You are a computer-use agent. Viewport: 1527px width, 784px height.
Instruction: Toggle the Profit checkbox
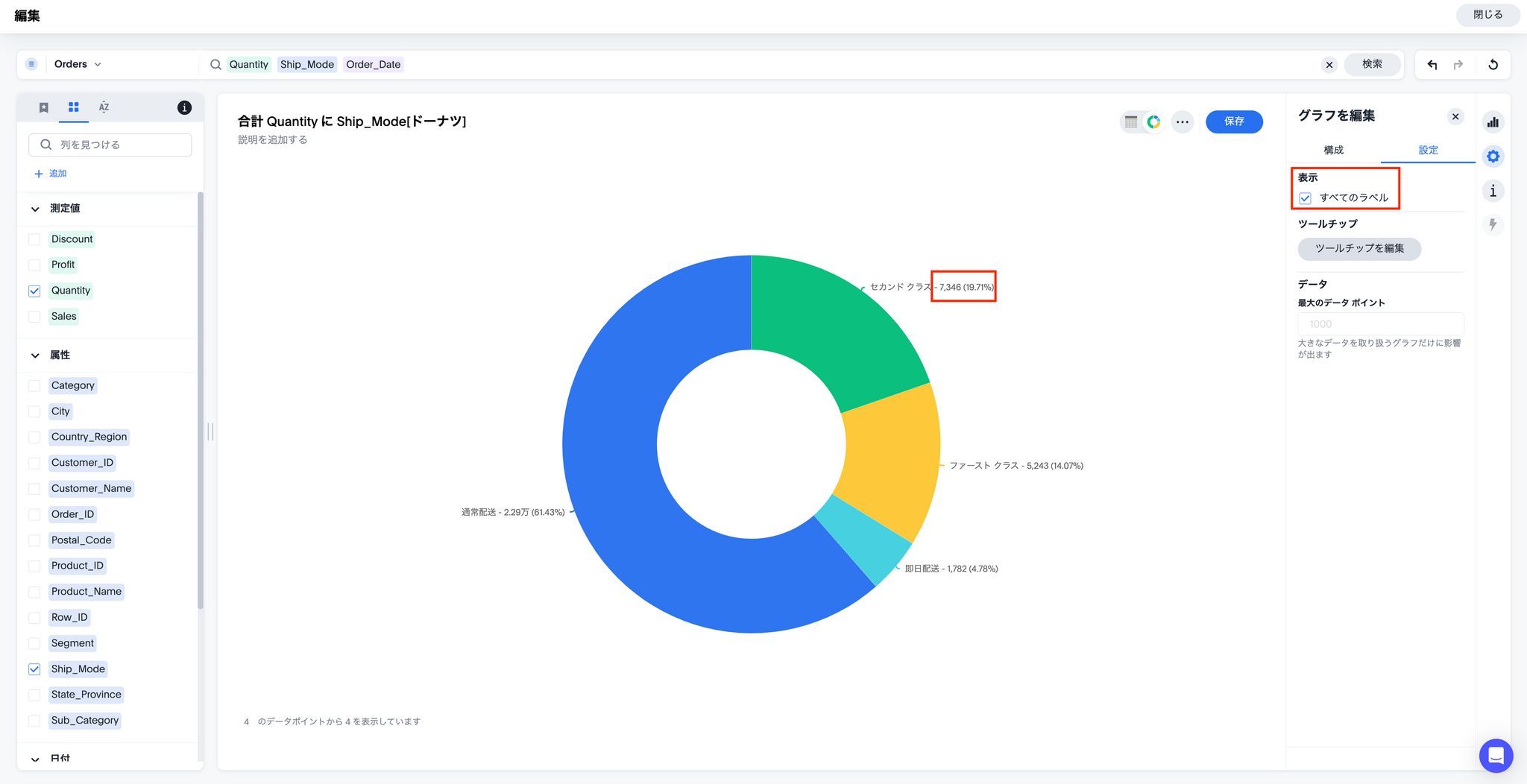(x=34, y=265)
